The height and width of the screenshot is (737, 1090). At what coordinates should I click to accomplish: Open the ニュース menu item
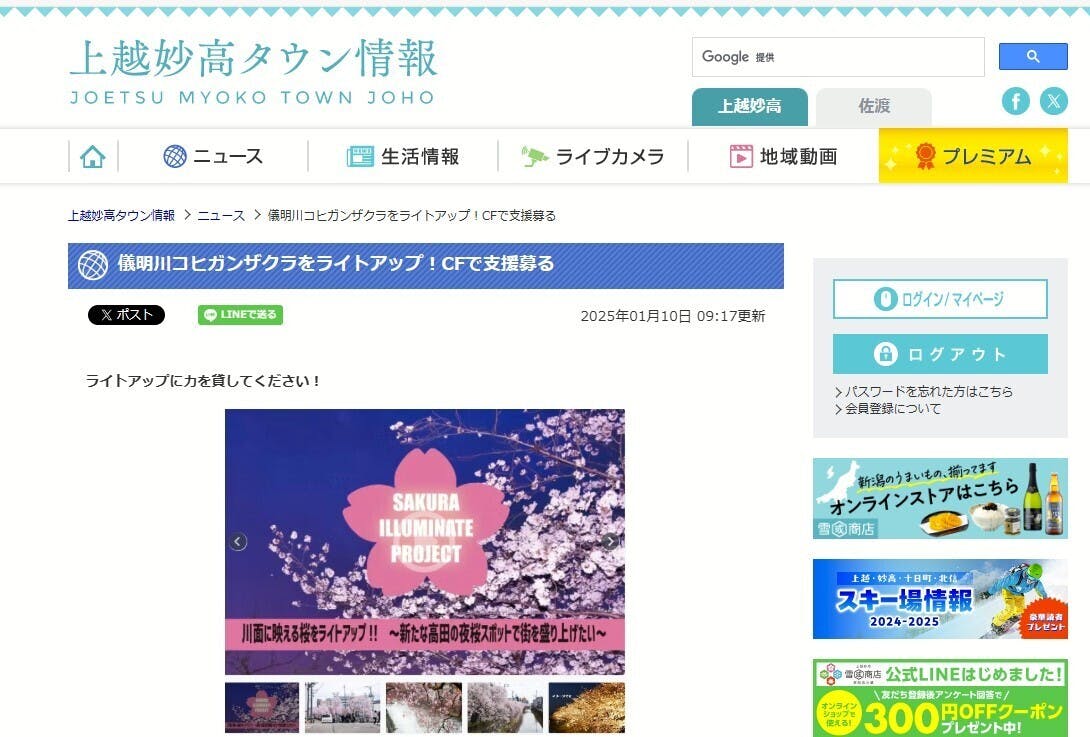pos(213,156)
